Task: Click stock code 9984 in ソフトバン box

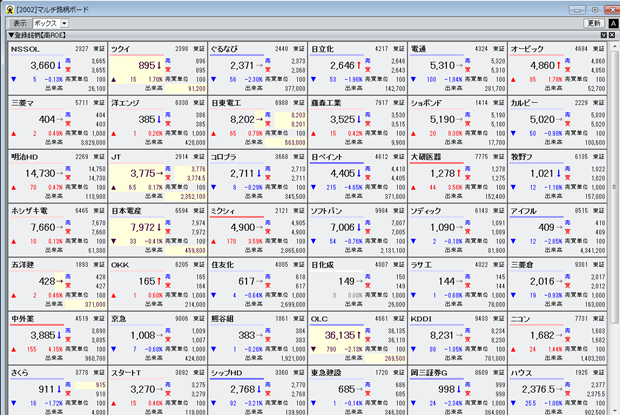Action: [382, 211]
